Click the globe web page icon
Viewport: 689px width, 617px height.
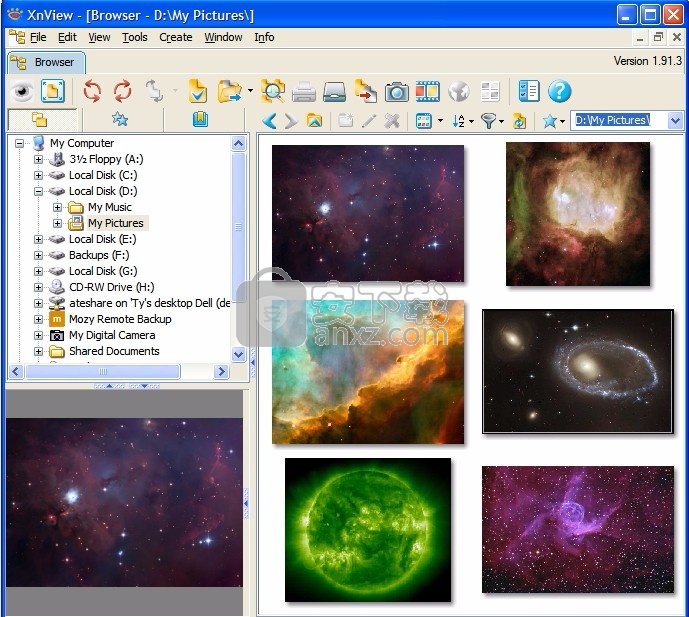pos(459,92)
